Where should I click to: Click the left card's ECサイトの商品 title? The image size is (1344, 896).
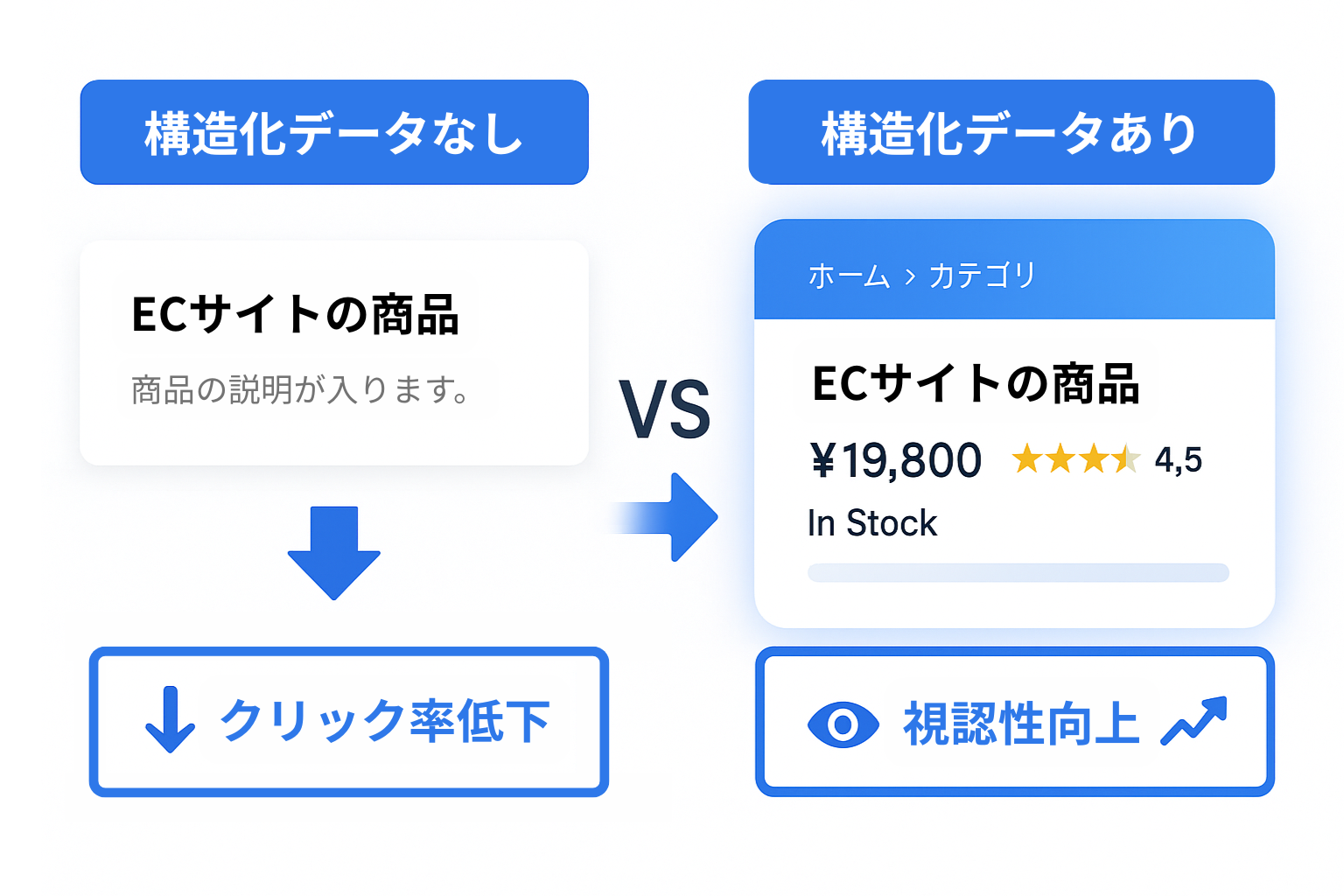[x=295, y=314]
